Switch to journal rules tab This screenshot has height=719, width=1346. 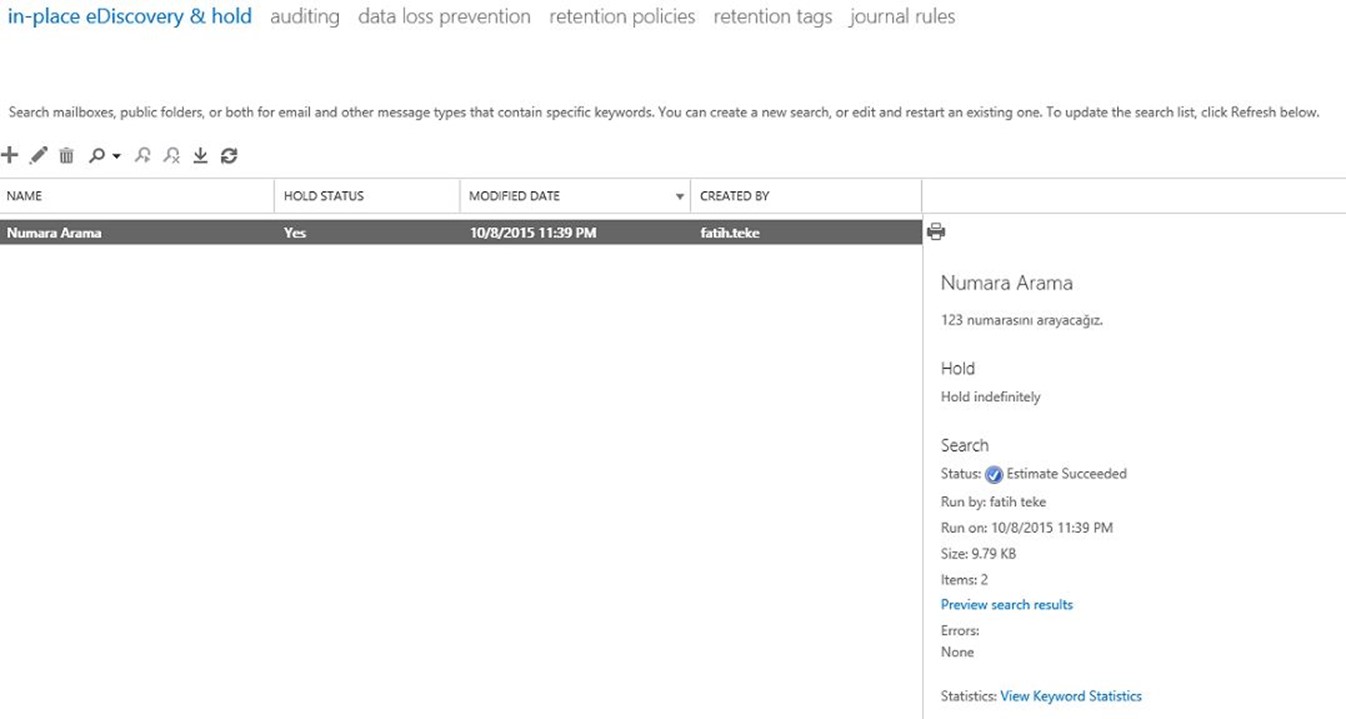point(902,16)
